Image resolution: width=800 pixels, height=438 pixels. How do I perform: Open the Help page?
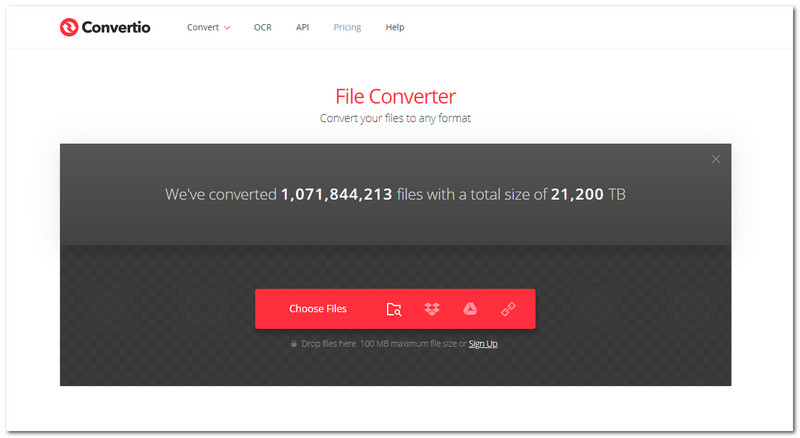pyautogui.click(x=394, y=28)
